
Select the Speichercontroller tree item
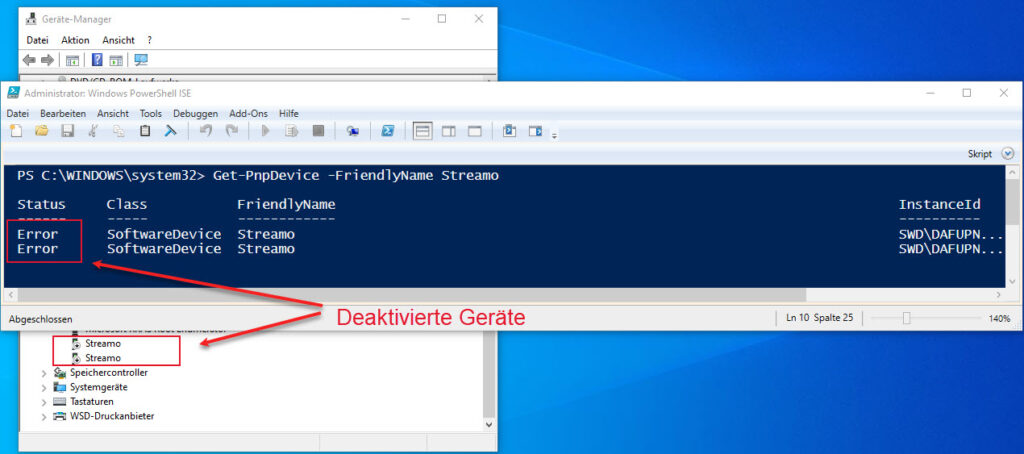point(109,373)
